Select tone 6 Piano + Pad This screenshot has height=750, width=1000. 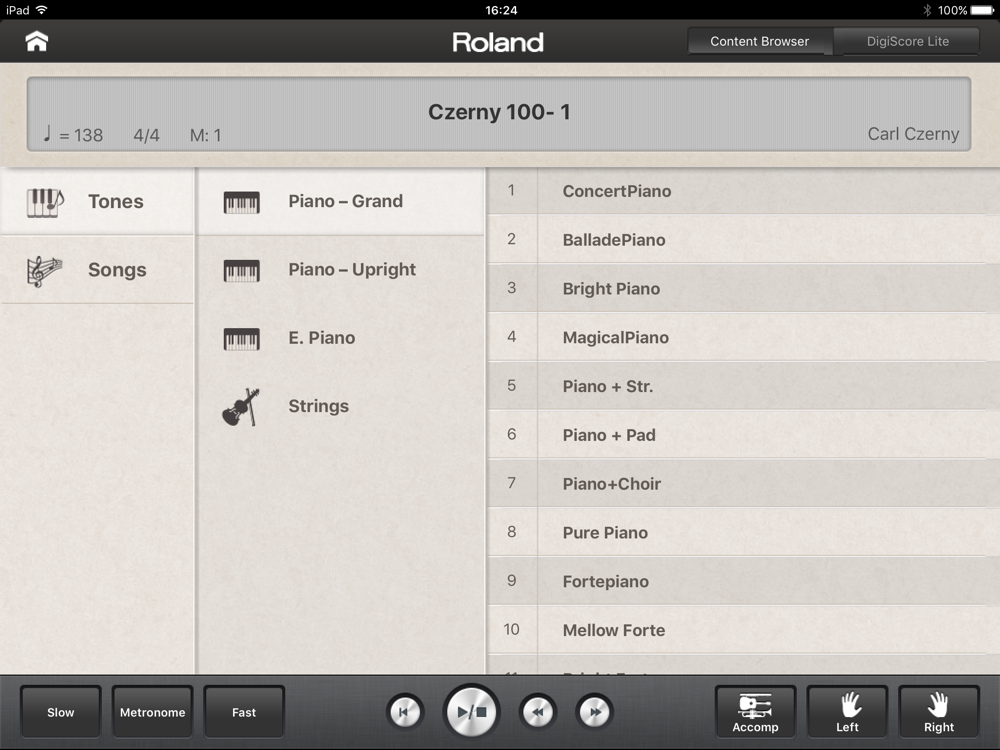[x=744, y=434]
